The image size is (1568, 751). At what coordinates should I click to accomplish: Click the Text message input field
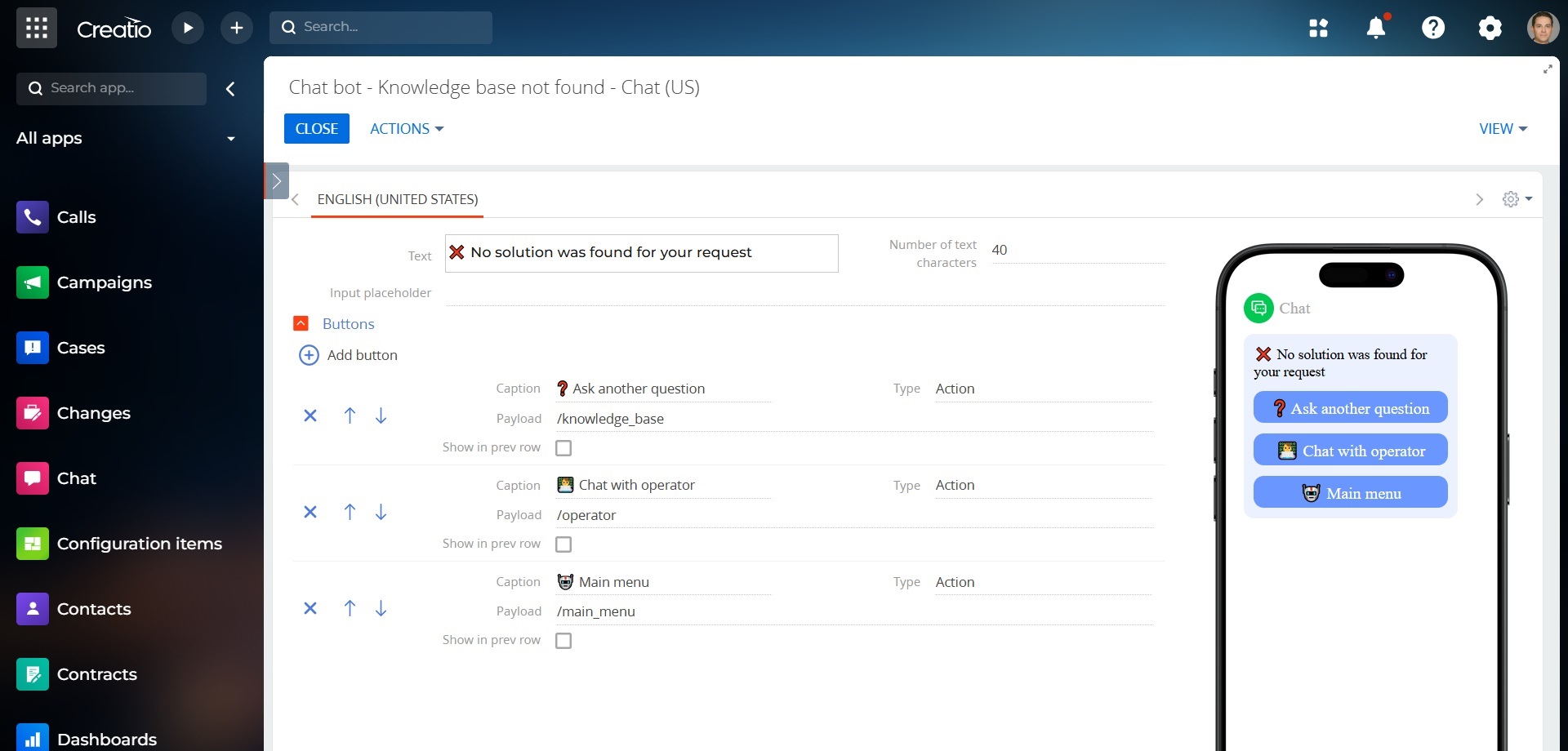click(642, 253)
